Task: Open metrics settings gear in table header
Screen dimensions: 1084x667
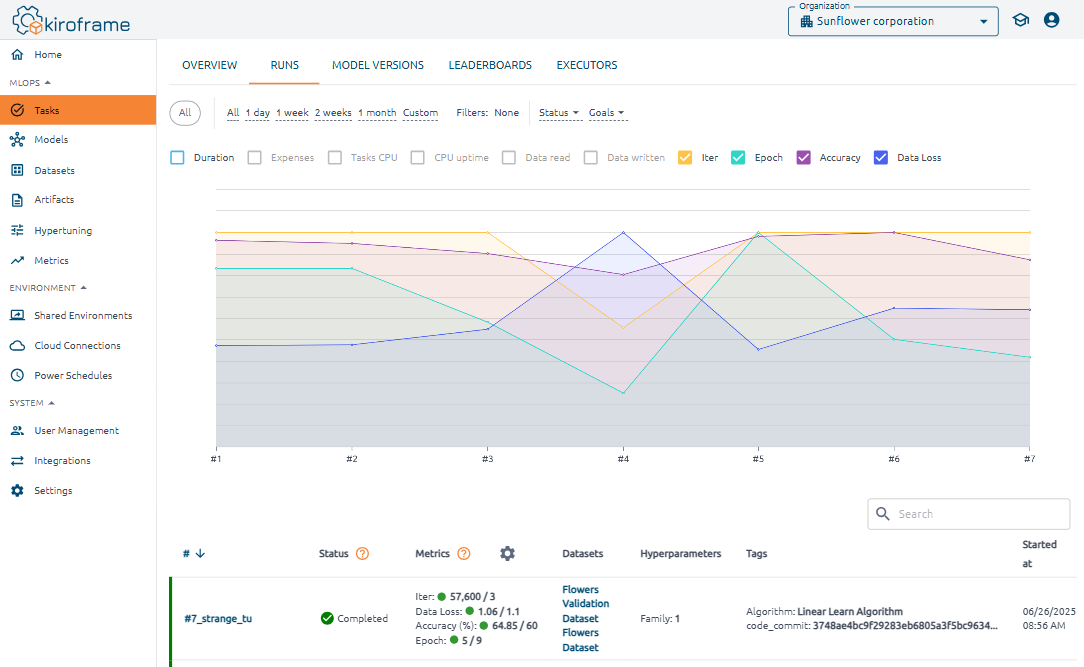Action: 507,553
